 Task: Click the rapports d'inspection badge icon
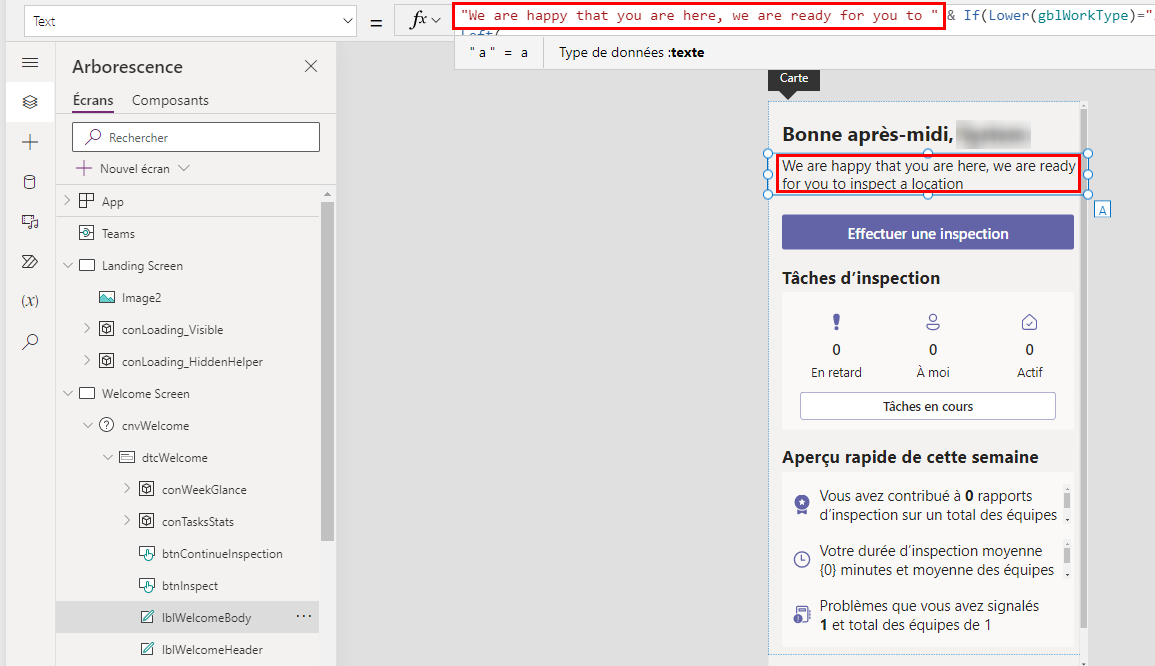(801, 504)
